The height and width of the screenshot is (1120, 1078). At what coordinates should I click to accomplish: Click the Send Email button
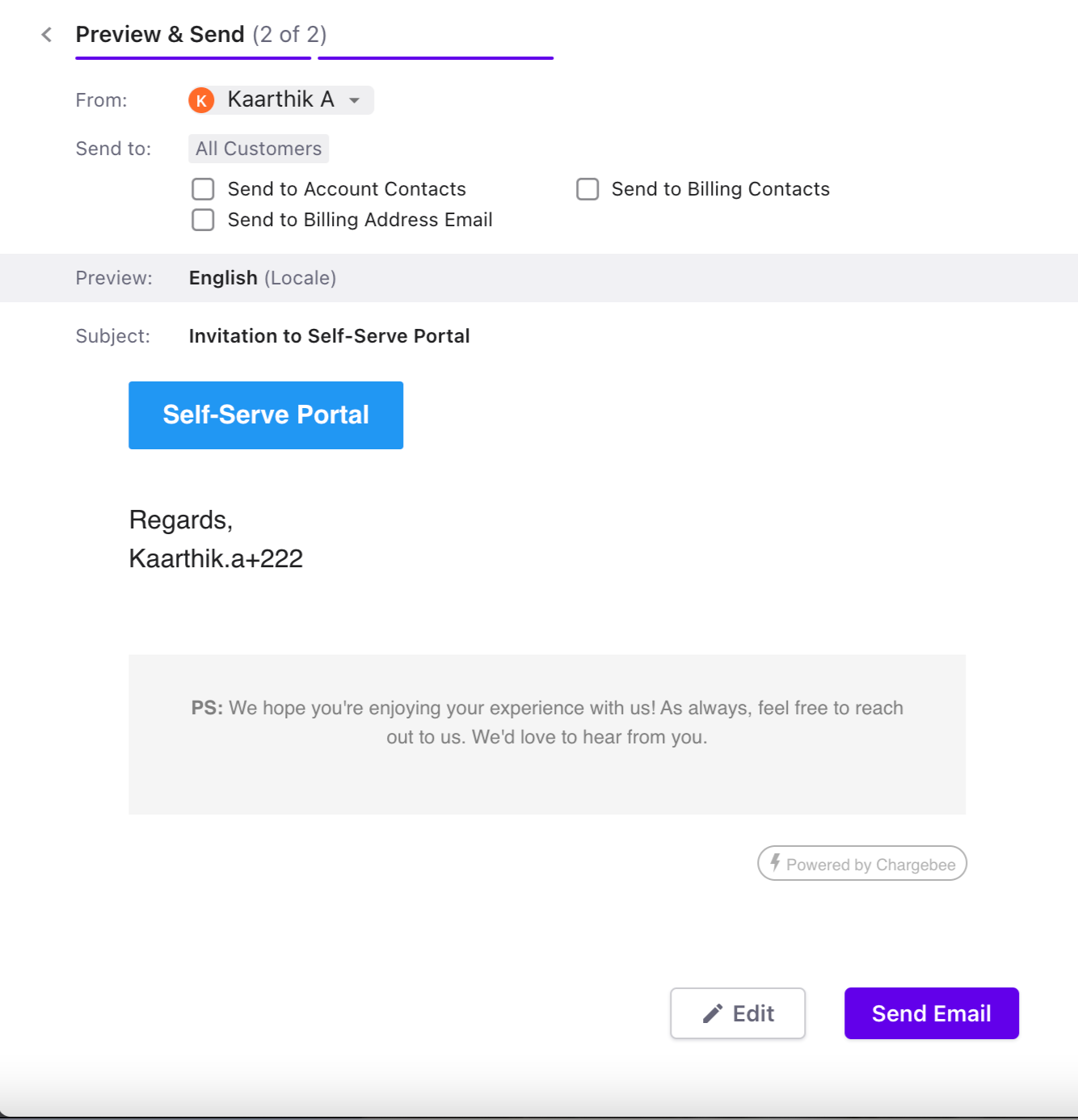click(x=931, y=1013)
